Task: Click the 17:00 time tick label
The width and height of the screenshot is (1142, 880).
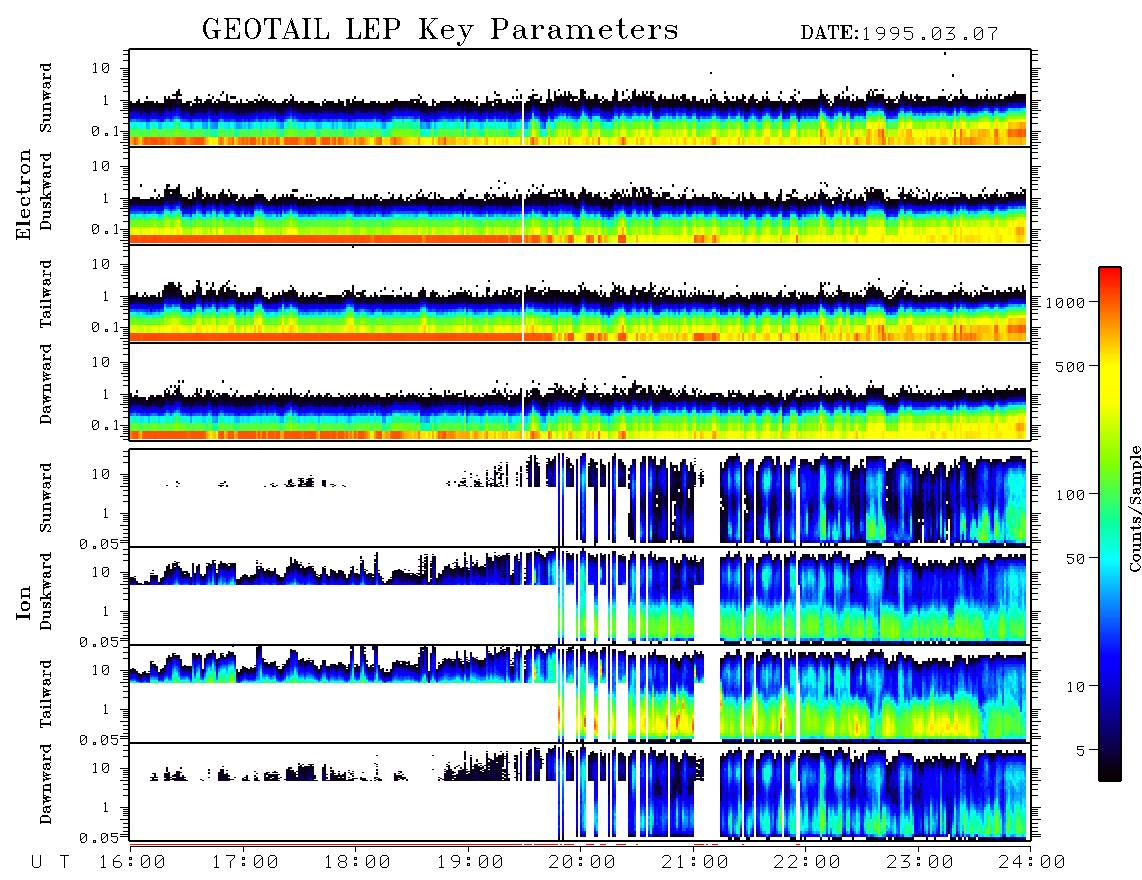Action: (x=245, y=862)
